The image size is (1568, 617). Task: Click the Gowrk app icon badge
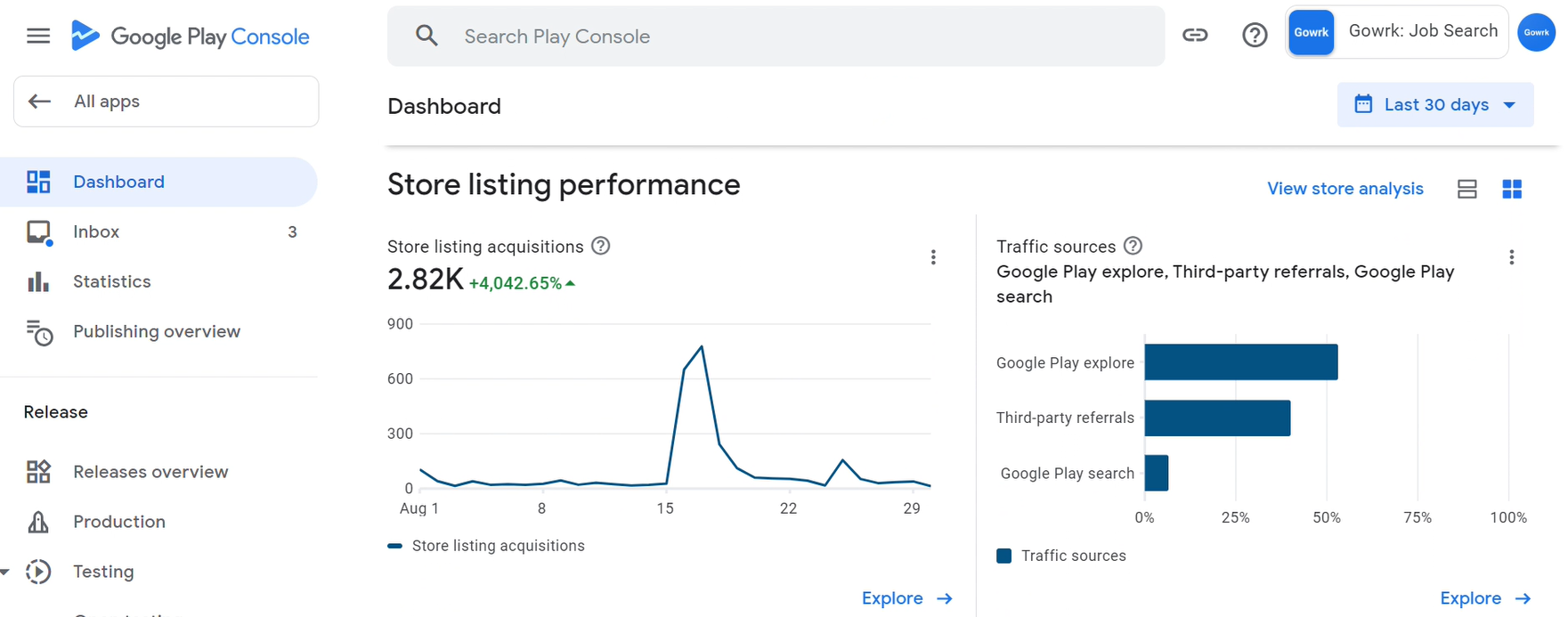click(1311, 32)
